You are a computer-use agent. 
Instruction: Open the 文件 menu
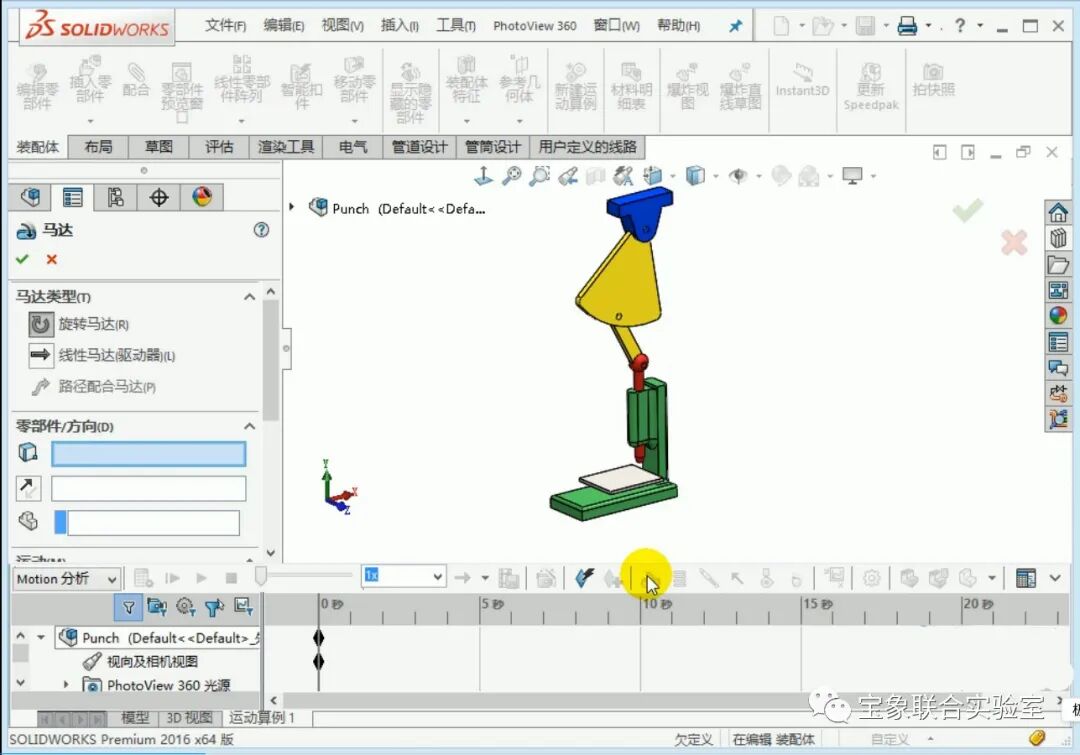tap(225, 25)
